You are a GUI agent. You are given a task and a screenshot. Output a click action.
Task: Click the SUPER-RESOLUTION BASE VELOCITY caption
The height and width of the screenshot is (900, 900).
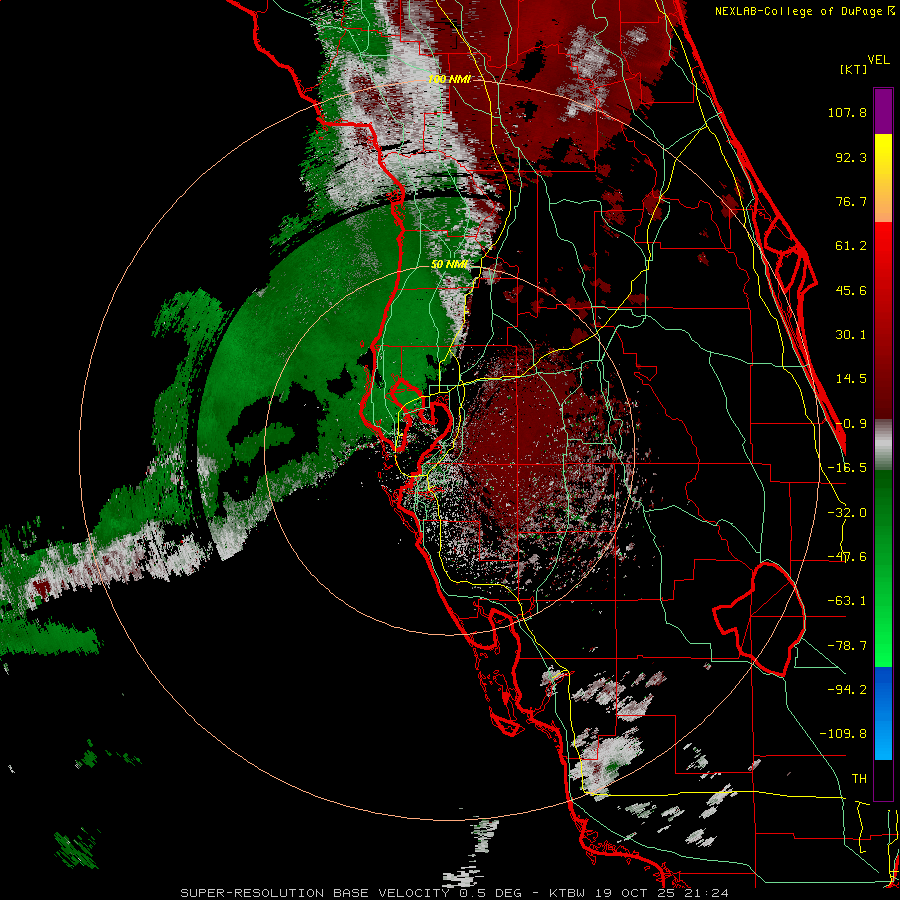(317, 893)
